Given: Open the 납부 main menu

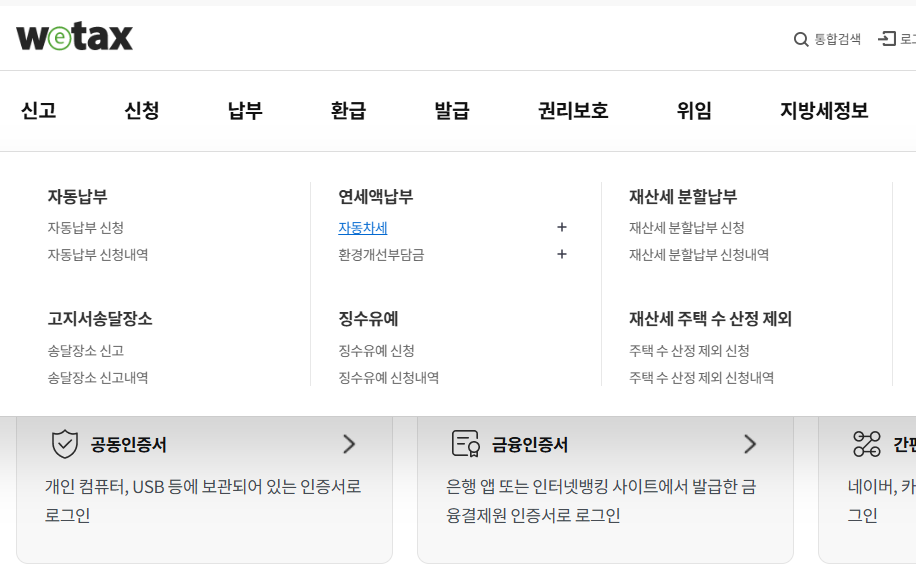Looking at the screenshot, I should (x=245, y=111).
